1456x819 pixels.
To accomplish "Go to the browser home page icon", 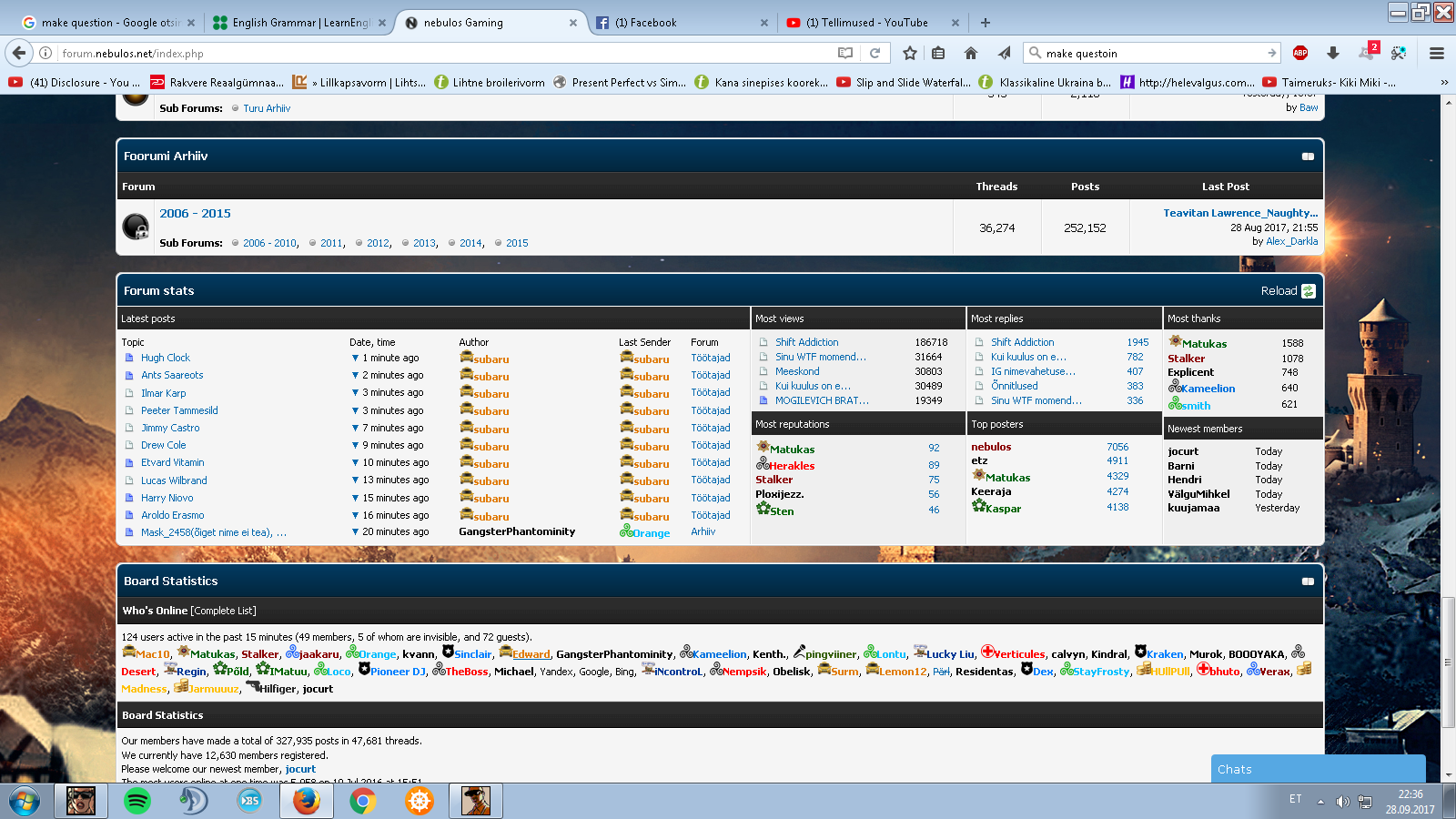I will pos(971,53).
